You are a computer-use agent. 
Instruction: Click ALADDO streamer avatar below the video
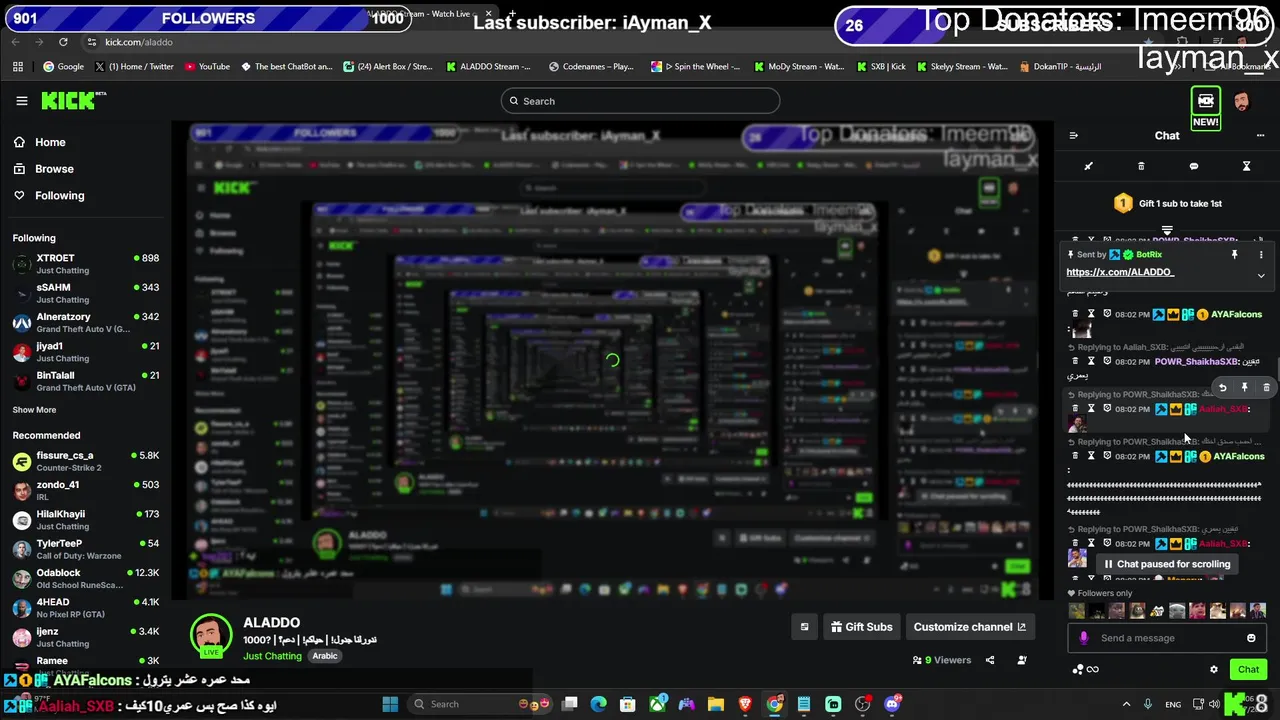[x=211, y=635]
